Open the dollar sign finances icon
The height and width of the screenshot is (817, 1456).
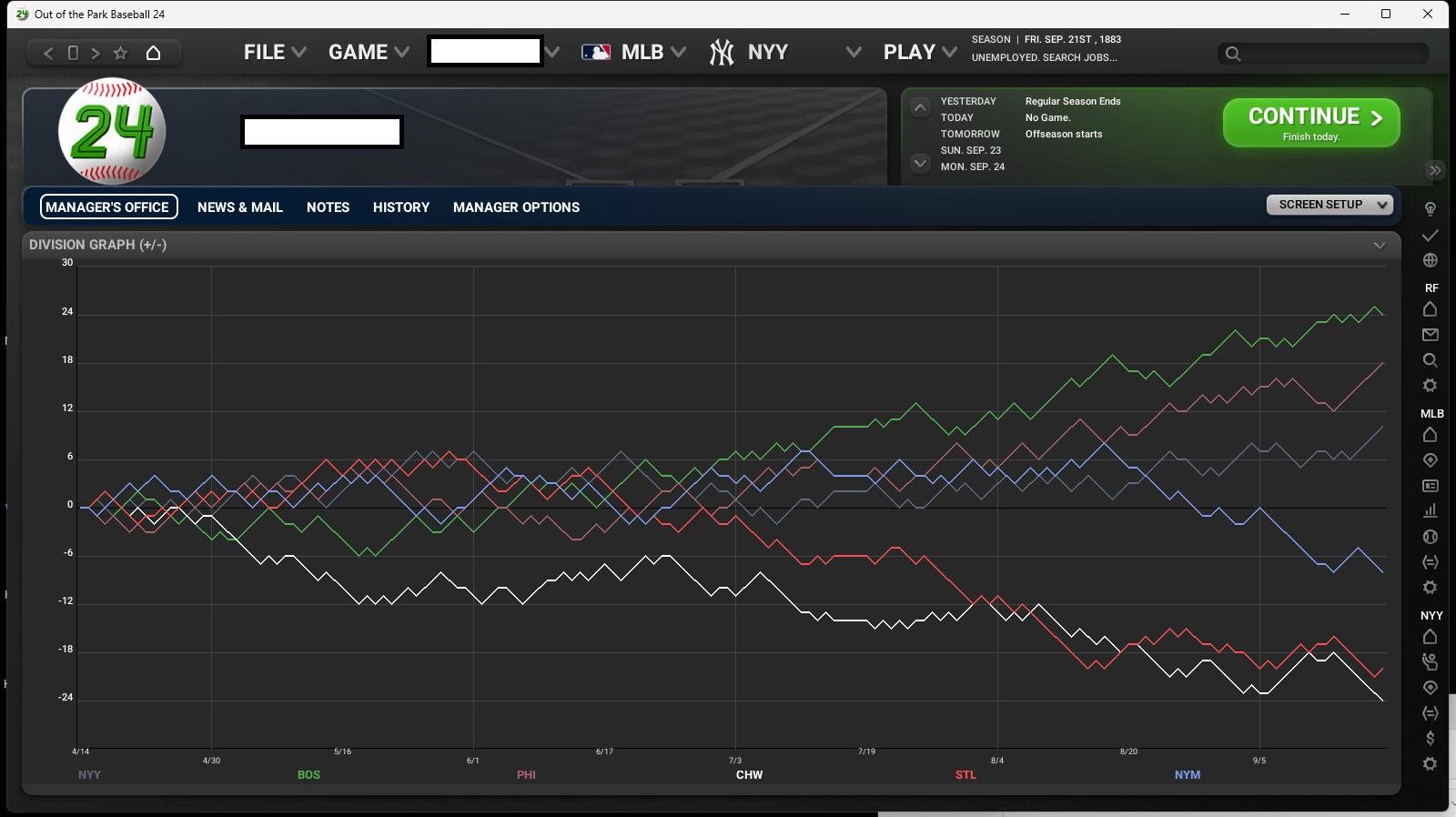point(1430,738)
